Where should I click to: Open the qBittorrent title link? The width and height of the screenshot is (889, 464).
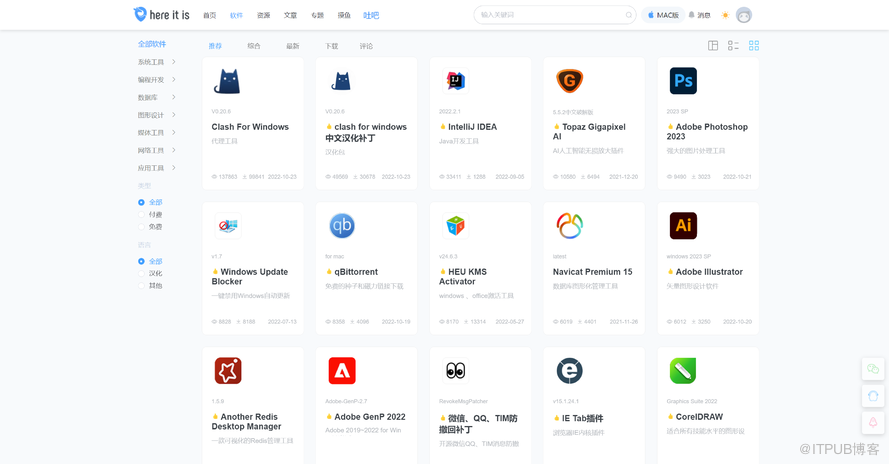pos(356,272)
